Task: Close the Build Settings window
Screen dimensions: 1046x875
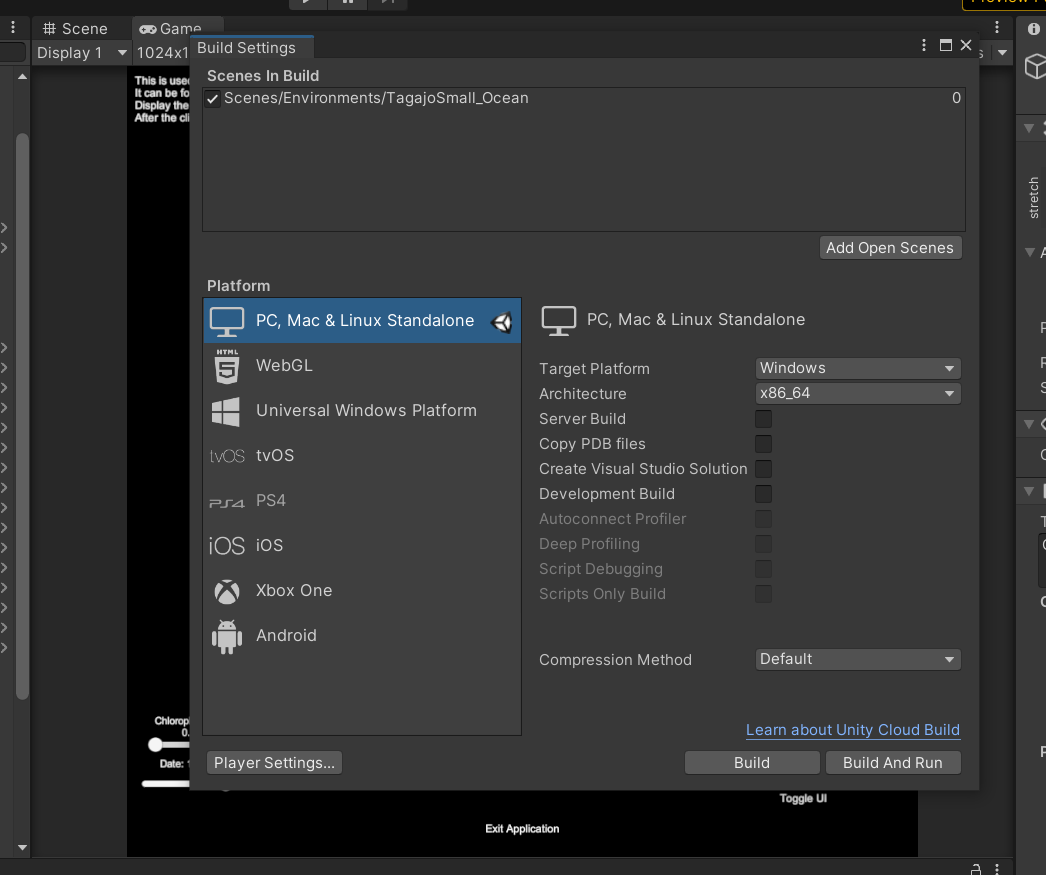Action: [x=966, y=45]
